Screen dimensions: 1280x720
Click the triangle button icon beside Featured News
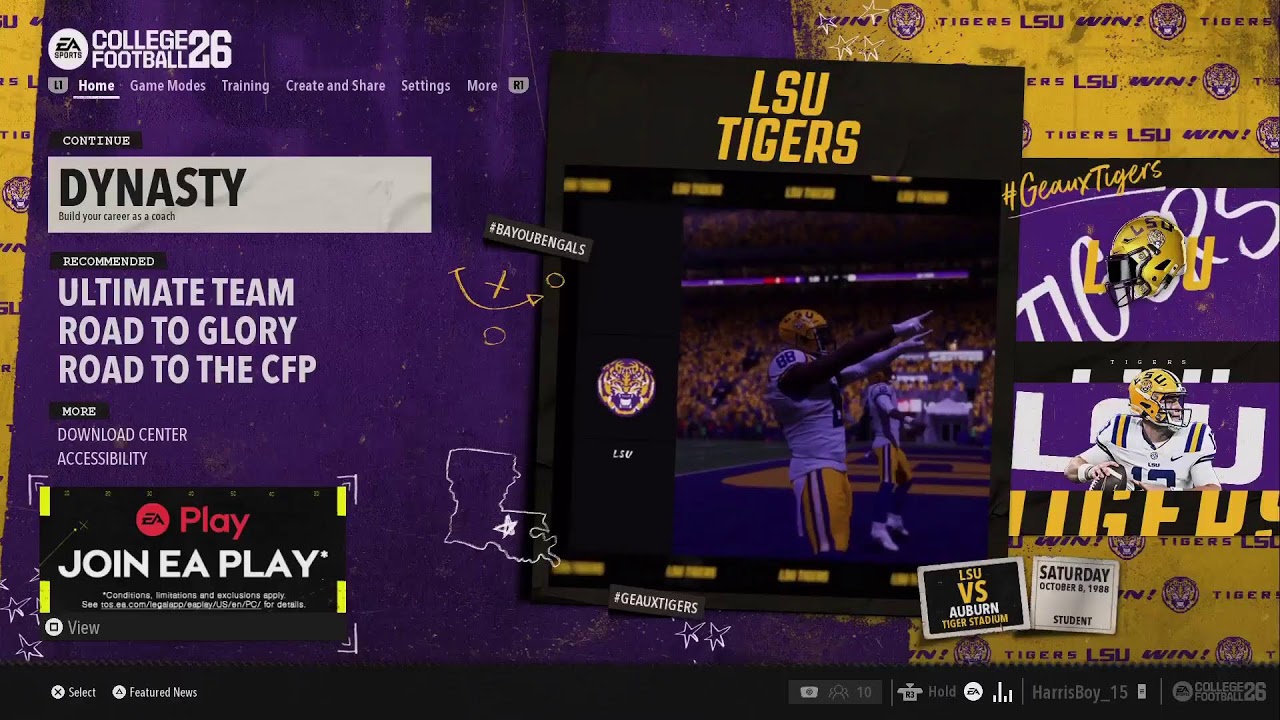119,692
